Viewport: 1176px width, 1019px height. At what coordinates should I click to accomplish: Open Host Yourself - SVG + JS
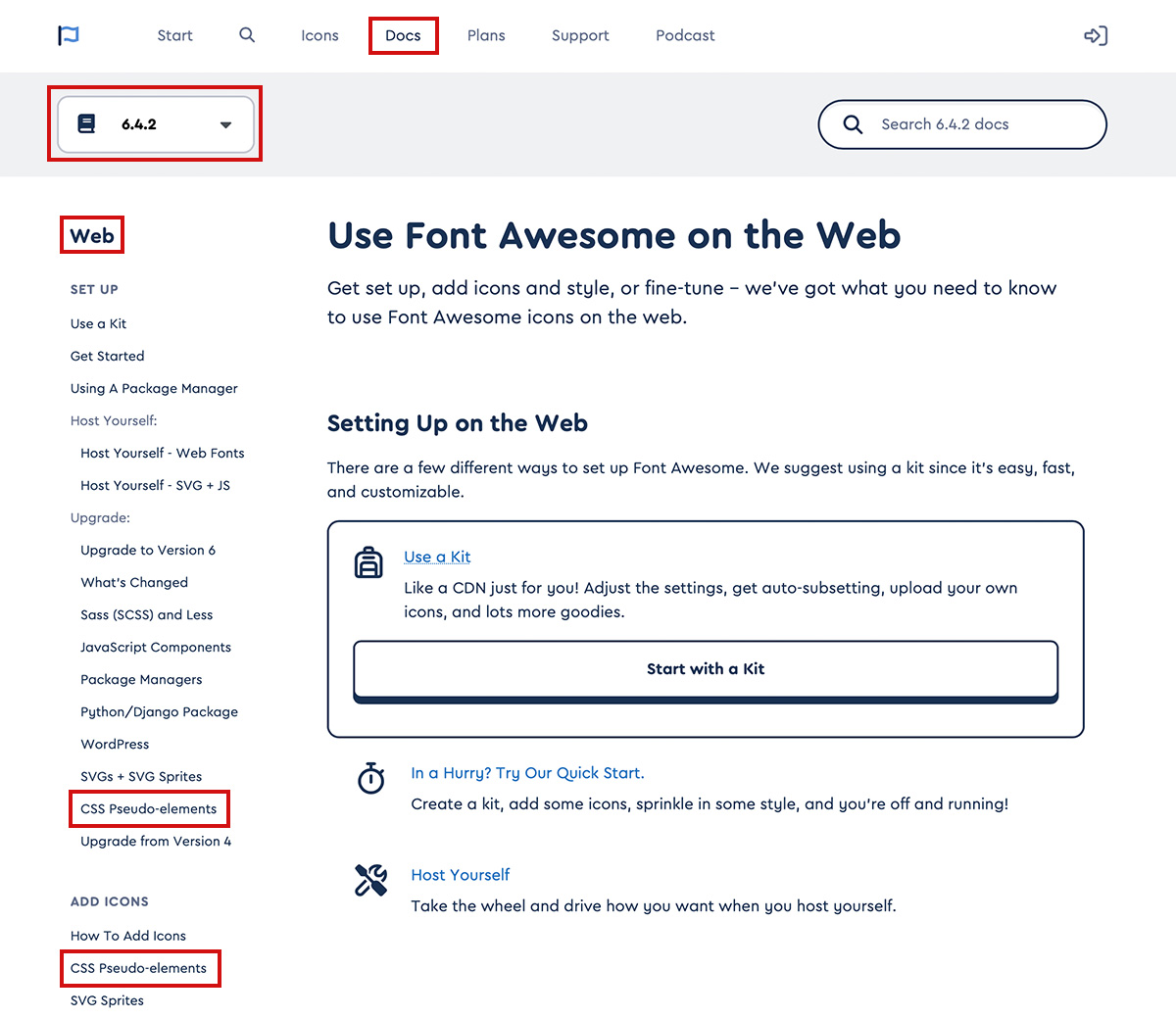click(x=155, y=485)
